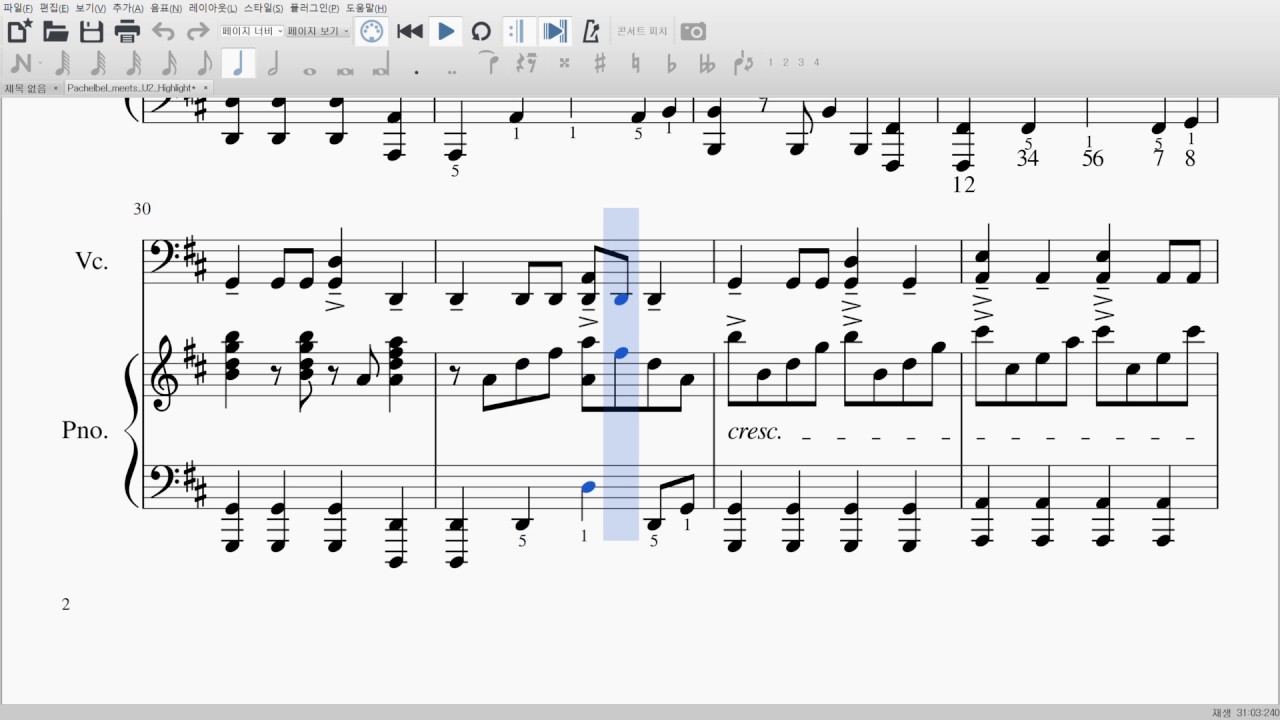The image size is (1280, 720).
Task: Flip note stem direction icon
Action: coord(743,63)
